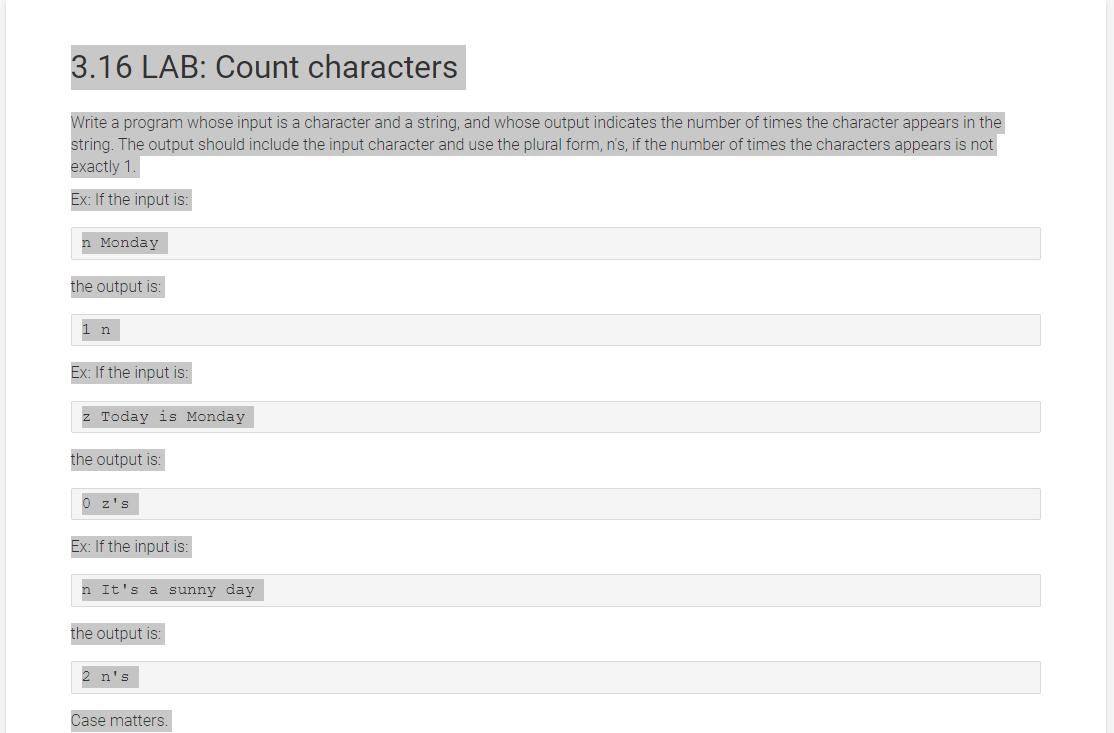Image resolution: width=1114 pixels, height=733 pixels.
Task: Click the 'z Today is Monday' example box
Action: [556, 417]
